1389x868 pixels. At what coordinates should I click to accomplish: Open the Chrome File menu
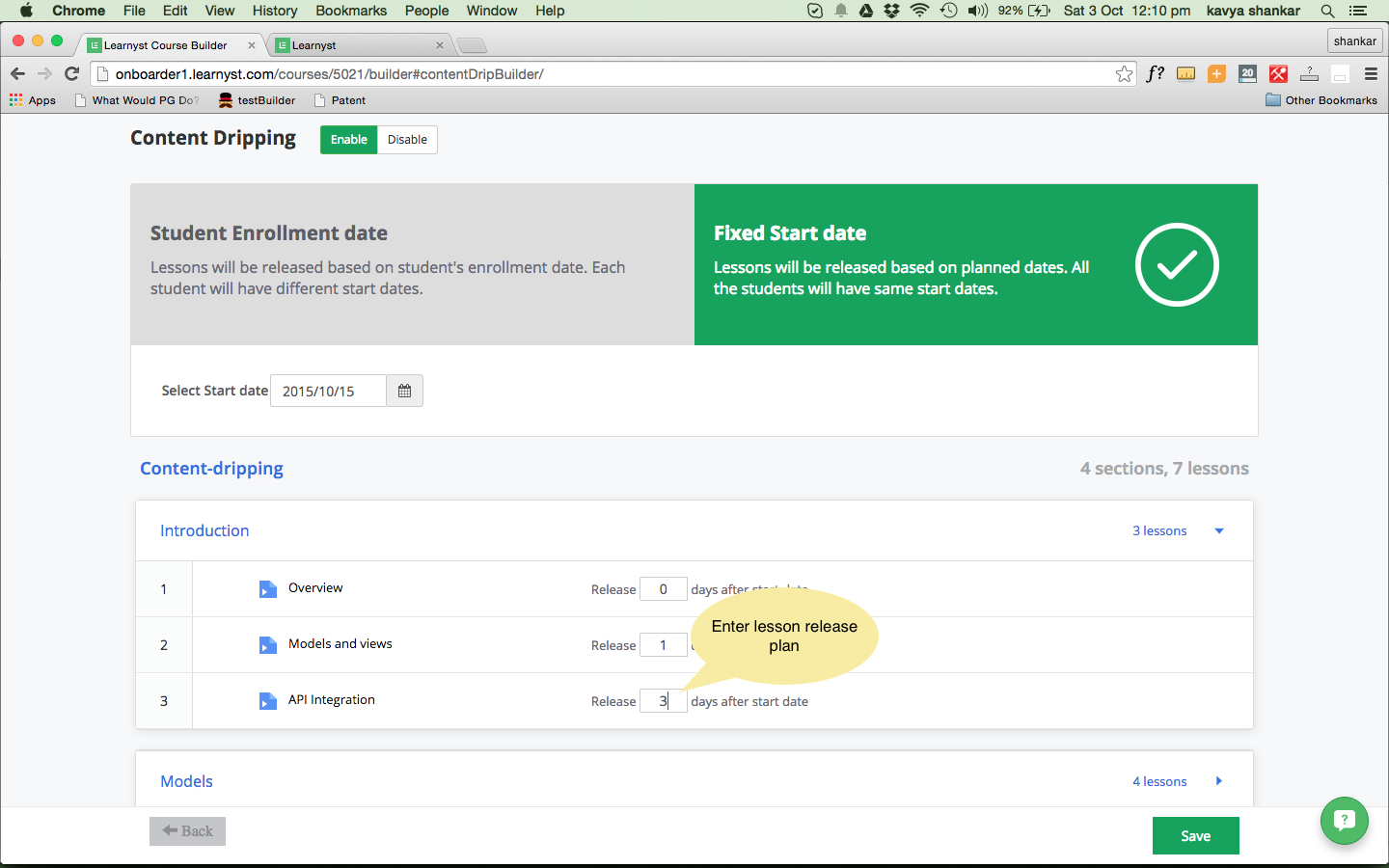point(134,11)
